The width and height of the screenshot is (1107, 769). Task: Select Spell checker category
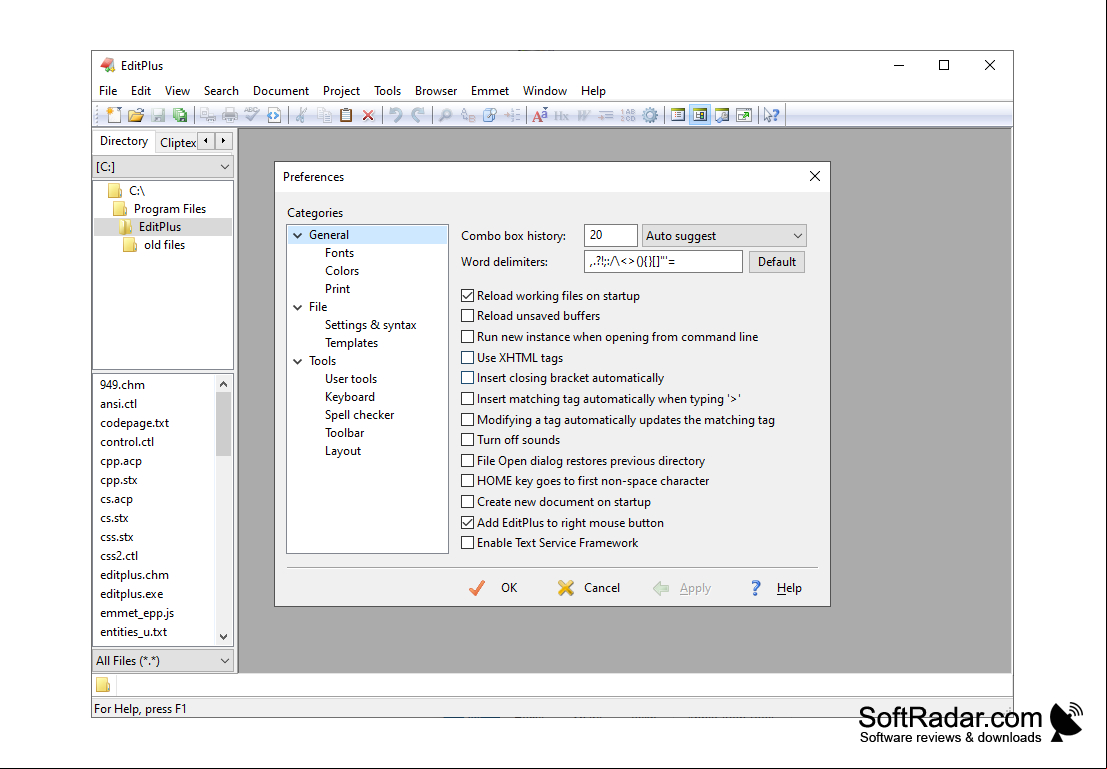pos(359,415)
